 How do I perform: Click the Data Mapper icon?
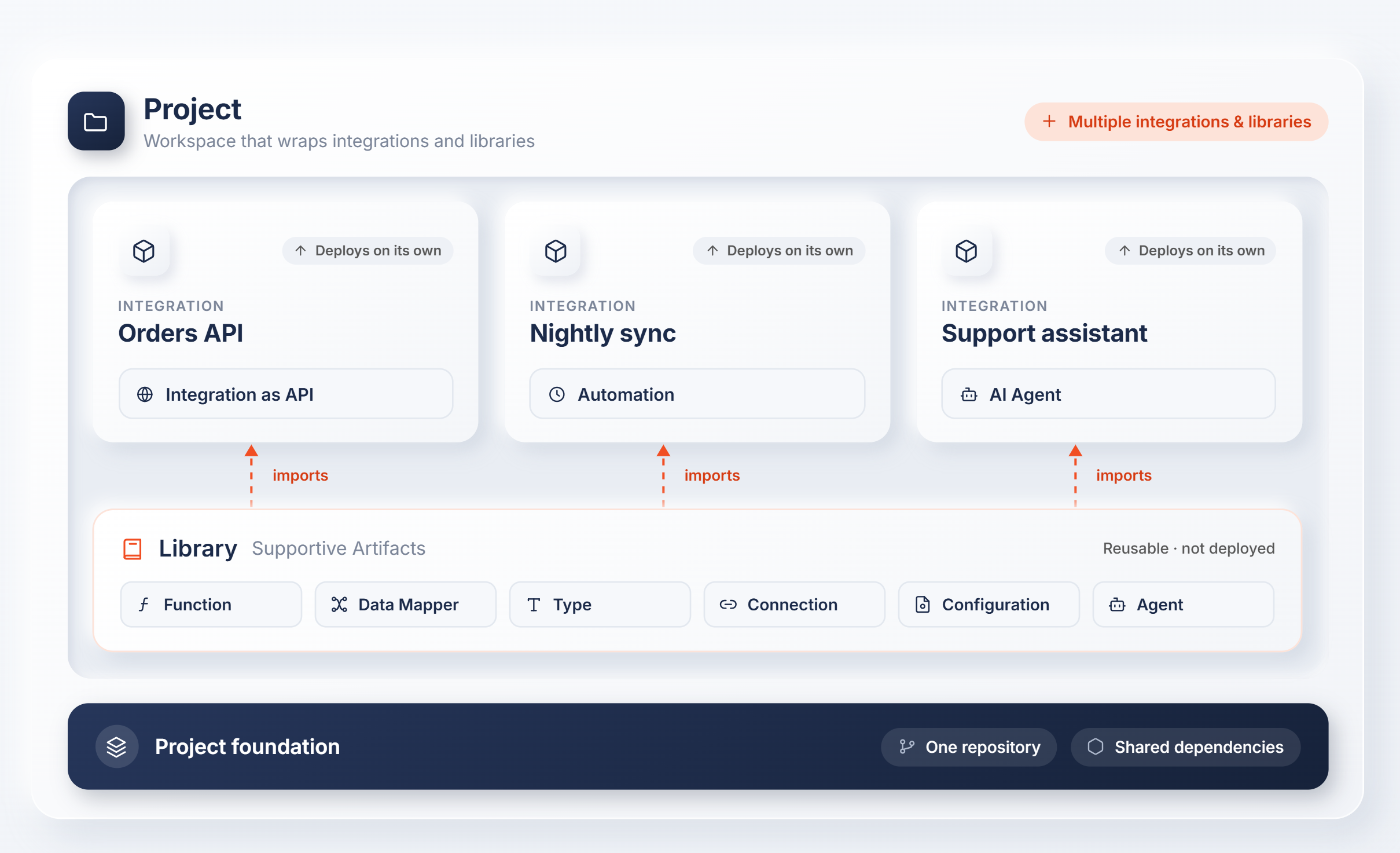(x=339, y=605)
